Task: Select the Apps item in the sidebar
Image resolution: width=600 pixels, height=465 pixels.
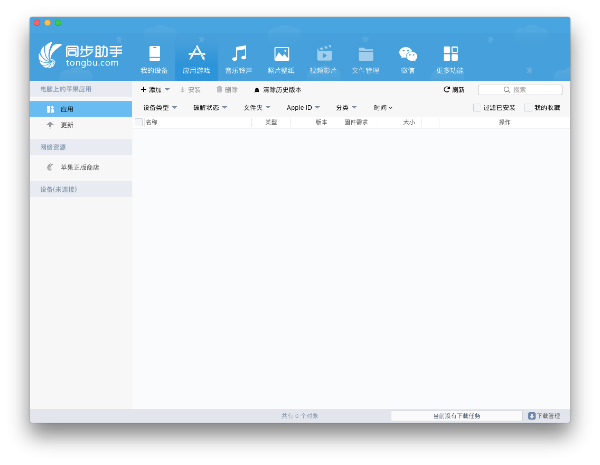Action: click(81, 109)
